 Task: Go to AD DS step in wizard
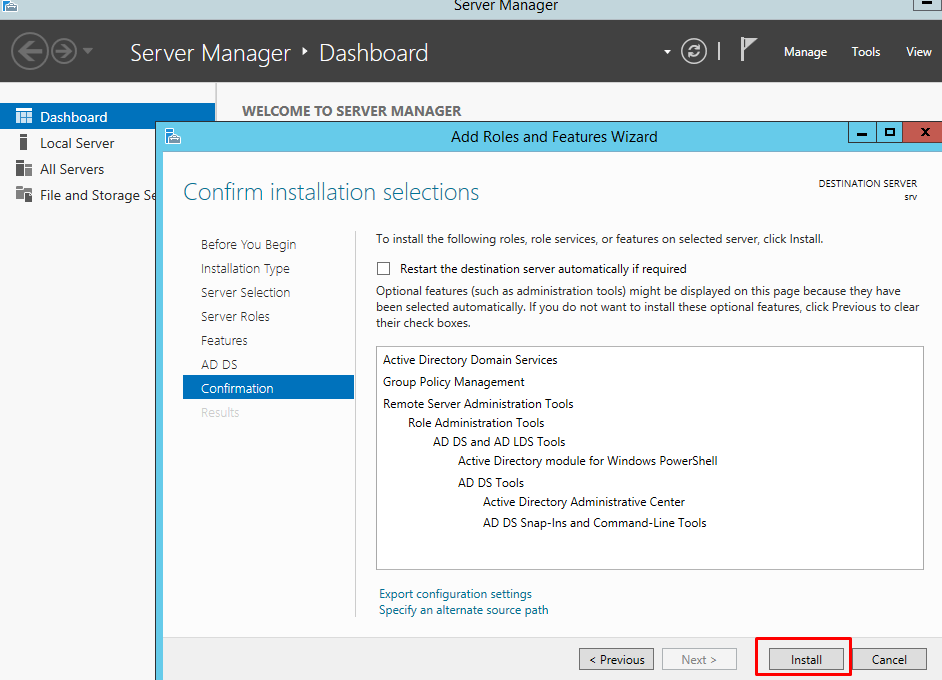click(219, 365)
